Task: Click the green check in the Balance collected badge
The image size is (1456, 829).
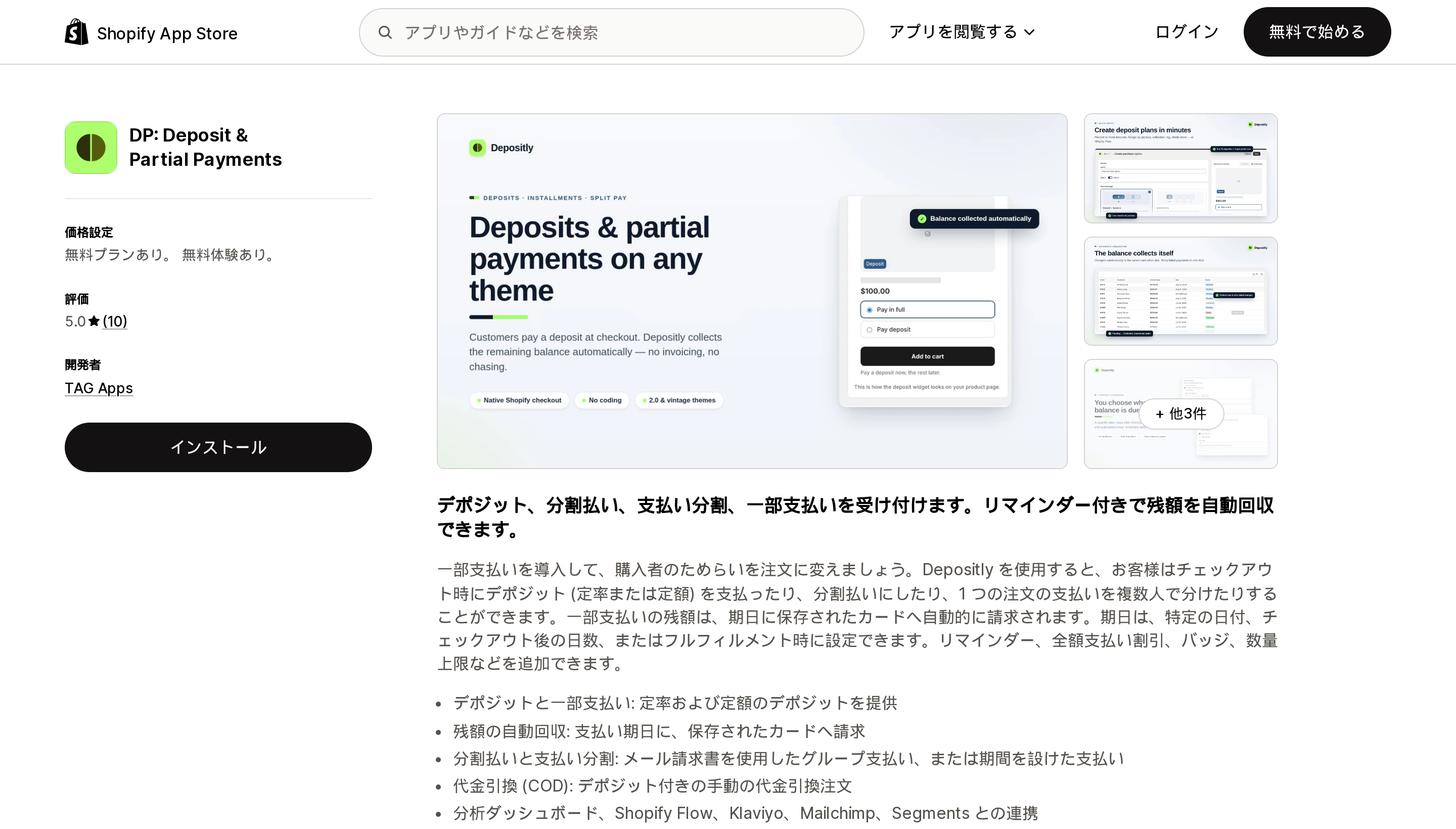Action: pos(922,219)
